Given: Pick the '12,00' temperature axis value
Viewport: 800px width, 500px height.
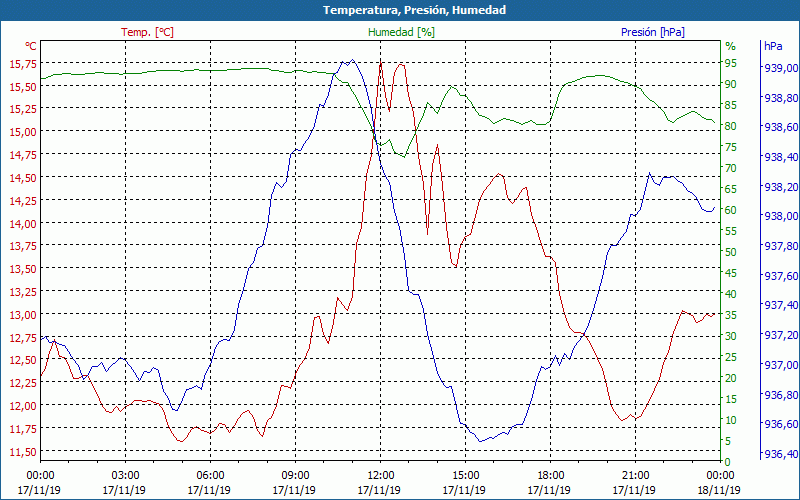Looking at the screenshot, I should 23,406.
